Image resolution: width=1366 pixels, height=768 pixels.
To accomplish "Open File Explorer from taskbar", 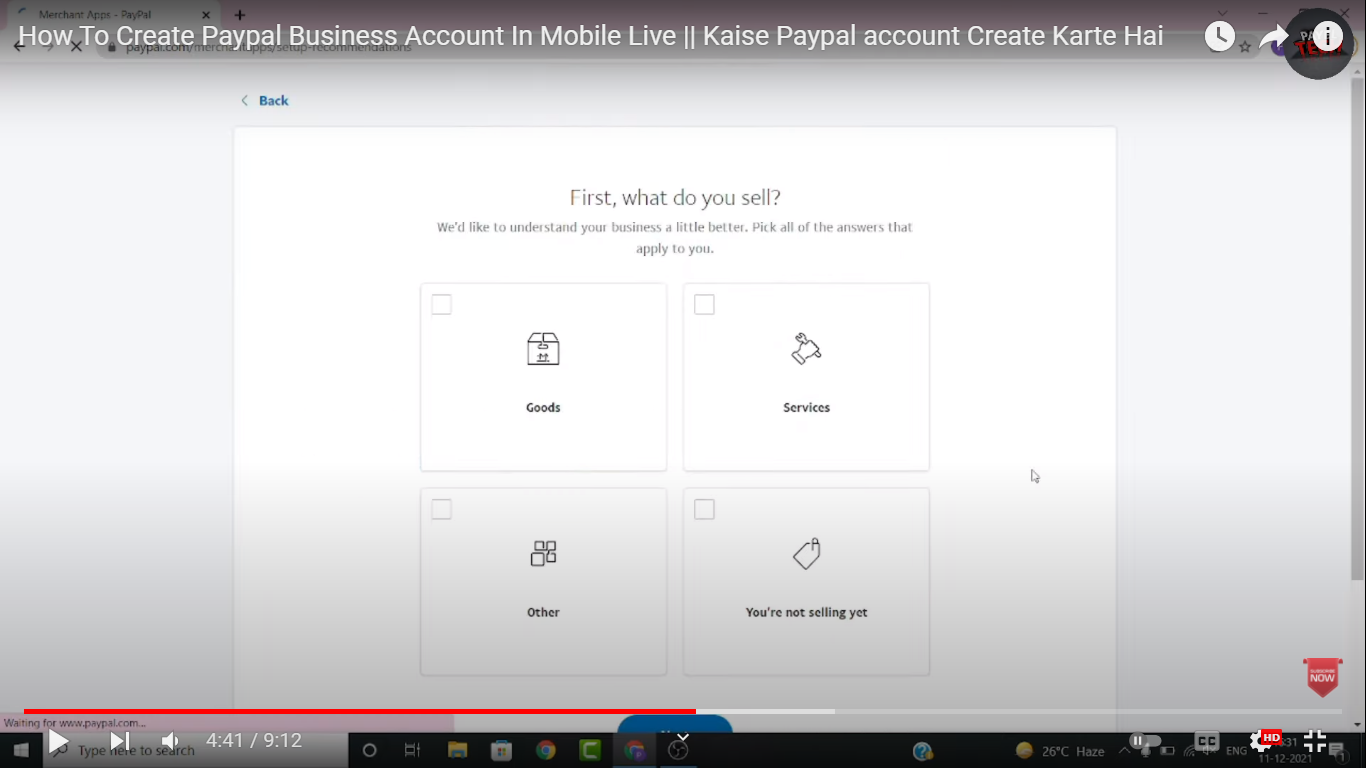I will tap(457, 750).
